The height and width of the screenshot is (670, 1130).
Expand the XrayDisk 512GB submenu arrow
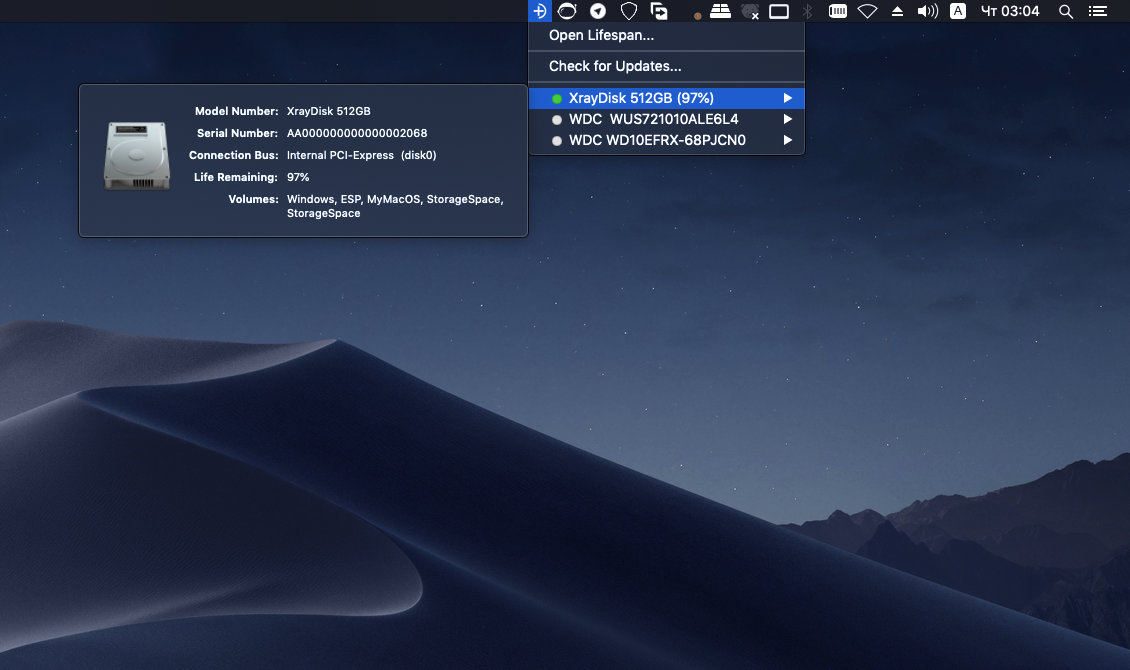pyautogui.click(x=788, y=98)
